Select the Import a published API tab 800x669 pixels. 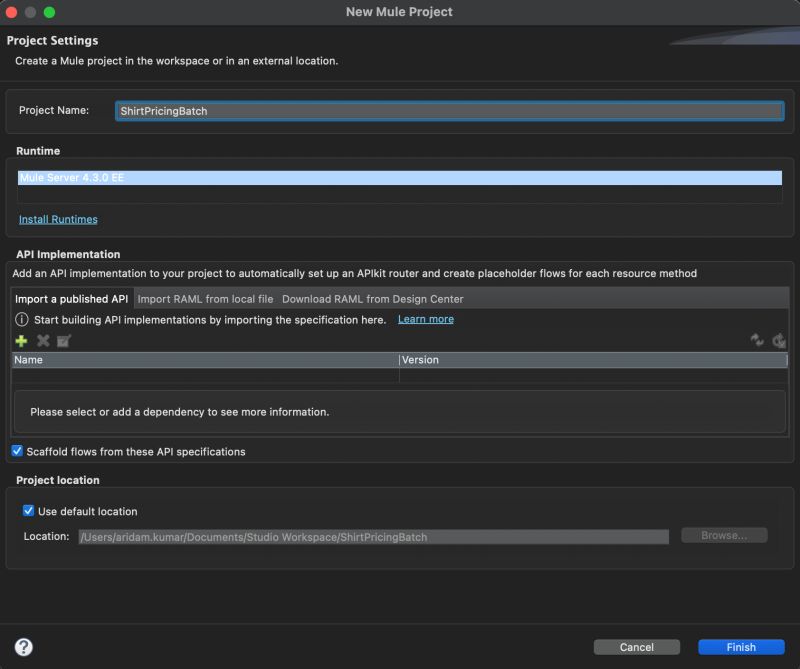tap(71, 298)
